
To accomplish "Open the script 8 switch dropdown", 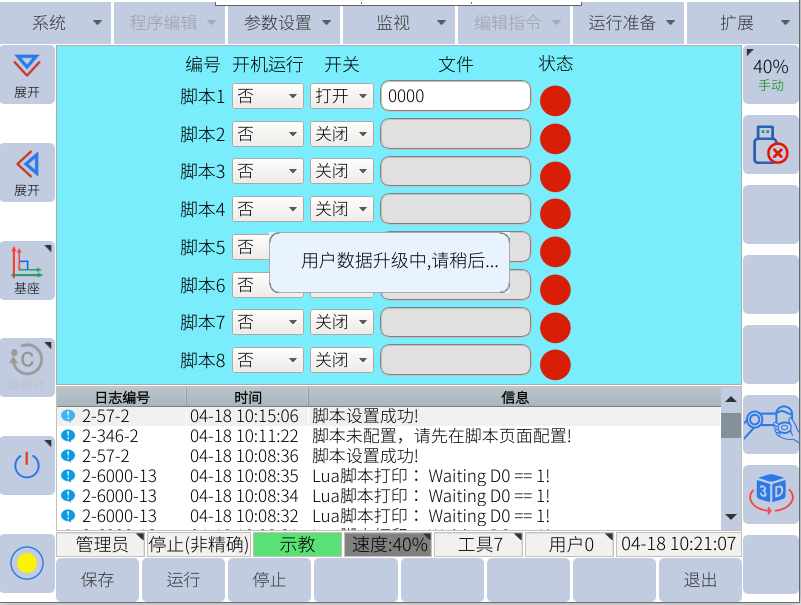I will coord(341,360).
